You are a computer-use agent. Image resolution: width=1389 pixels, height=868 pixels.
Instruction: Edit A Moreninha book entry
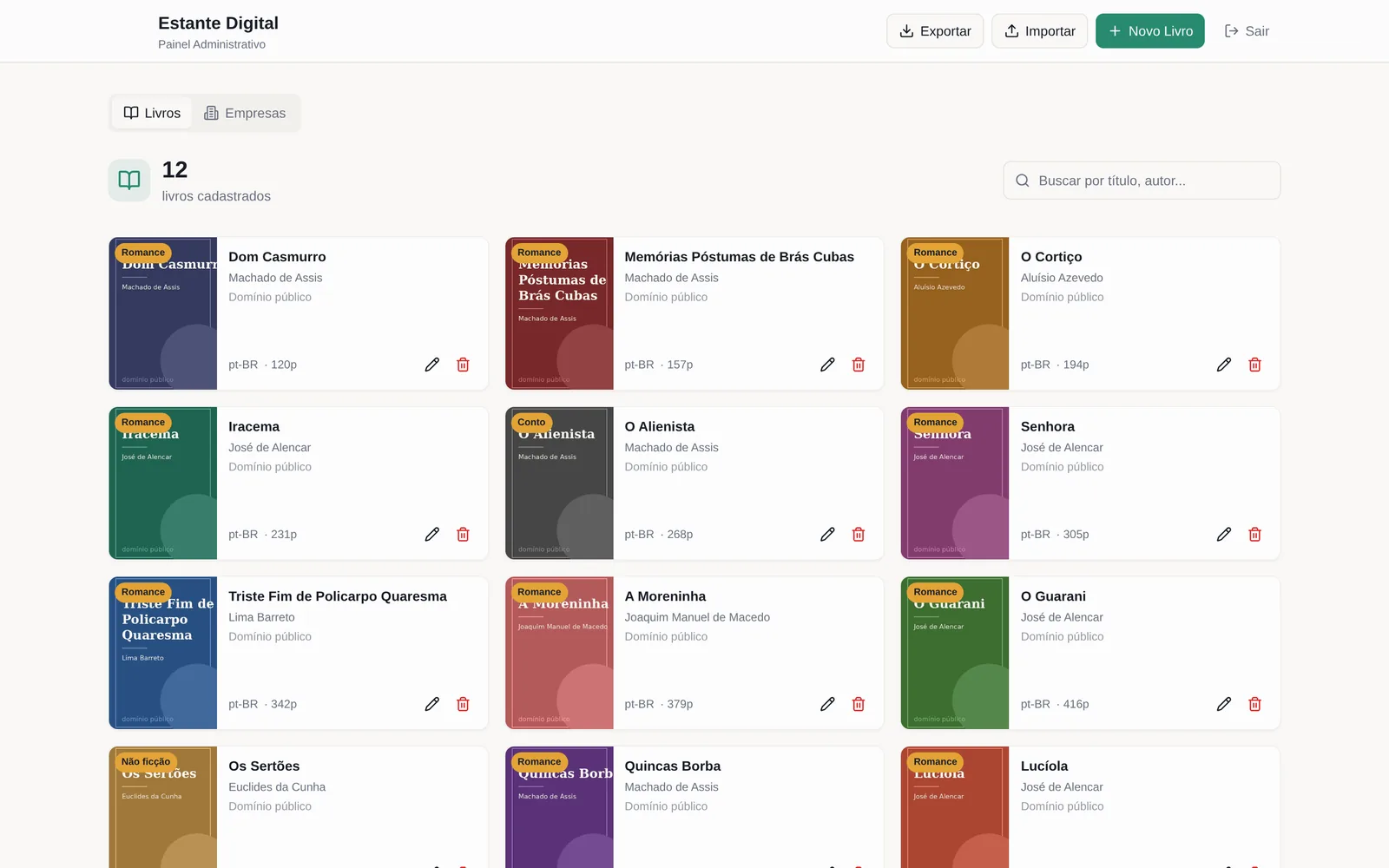[x=827, y=704]
